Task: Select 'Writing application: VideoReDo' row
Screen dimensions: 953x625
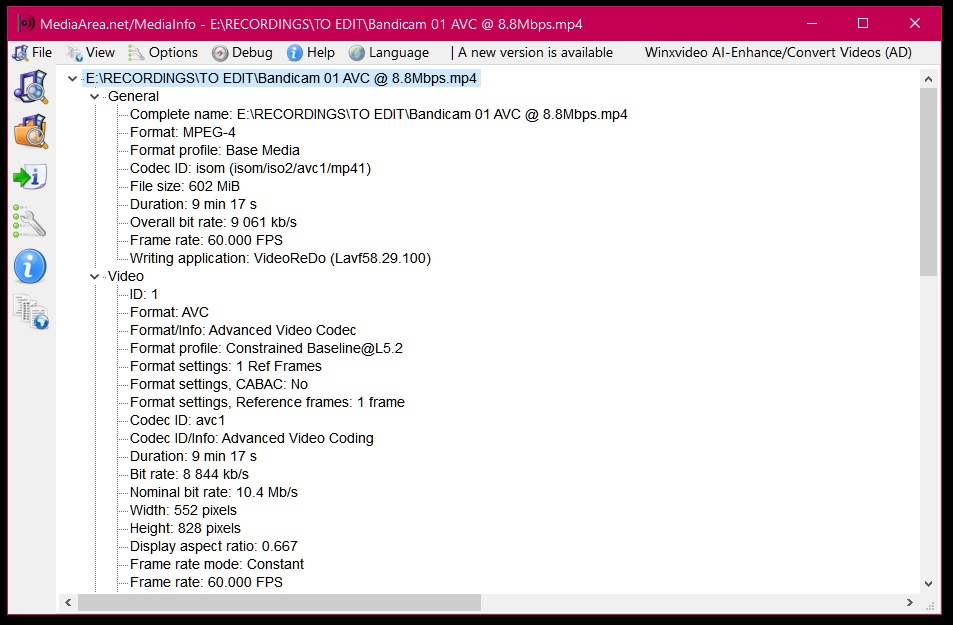Action: [x=280, y=258]
